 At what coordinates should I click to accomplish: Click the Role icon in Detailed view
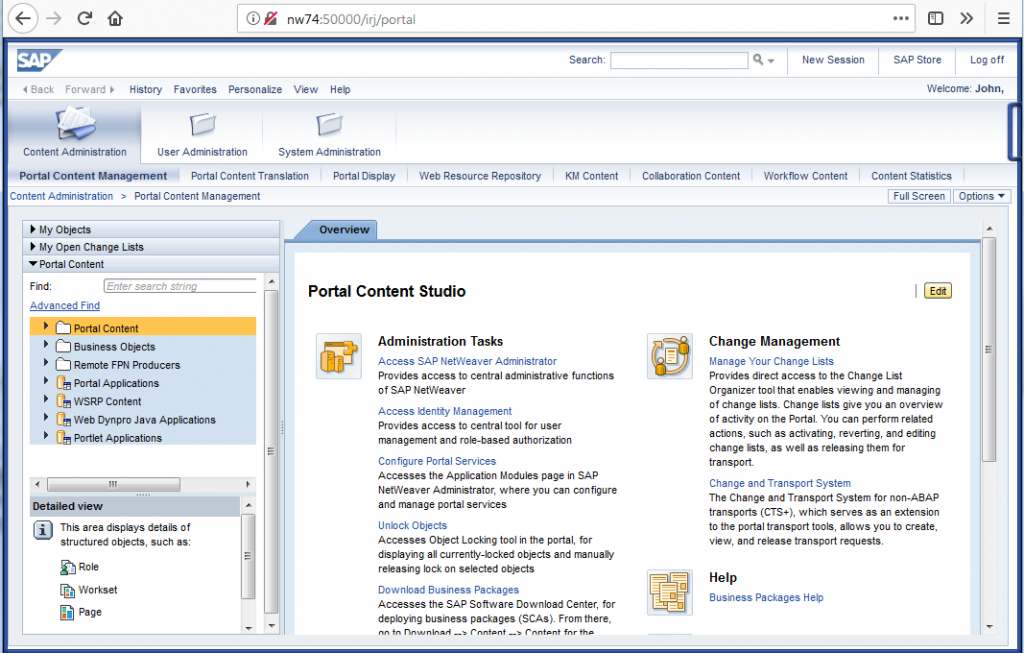(67, 567)
